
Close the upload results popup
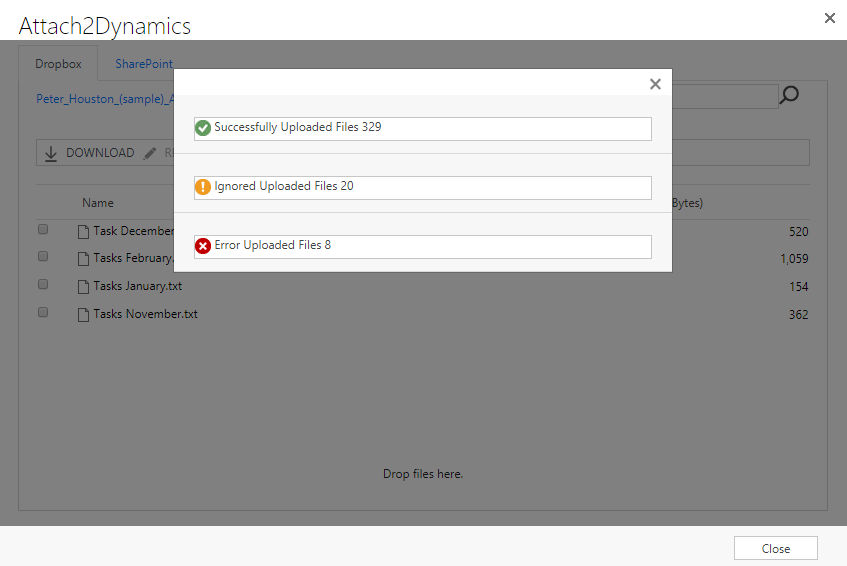tap(655, 84)
